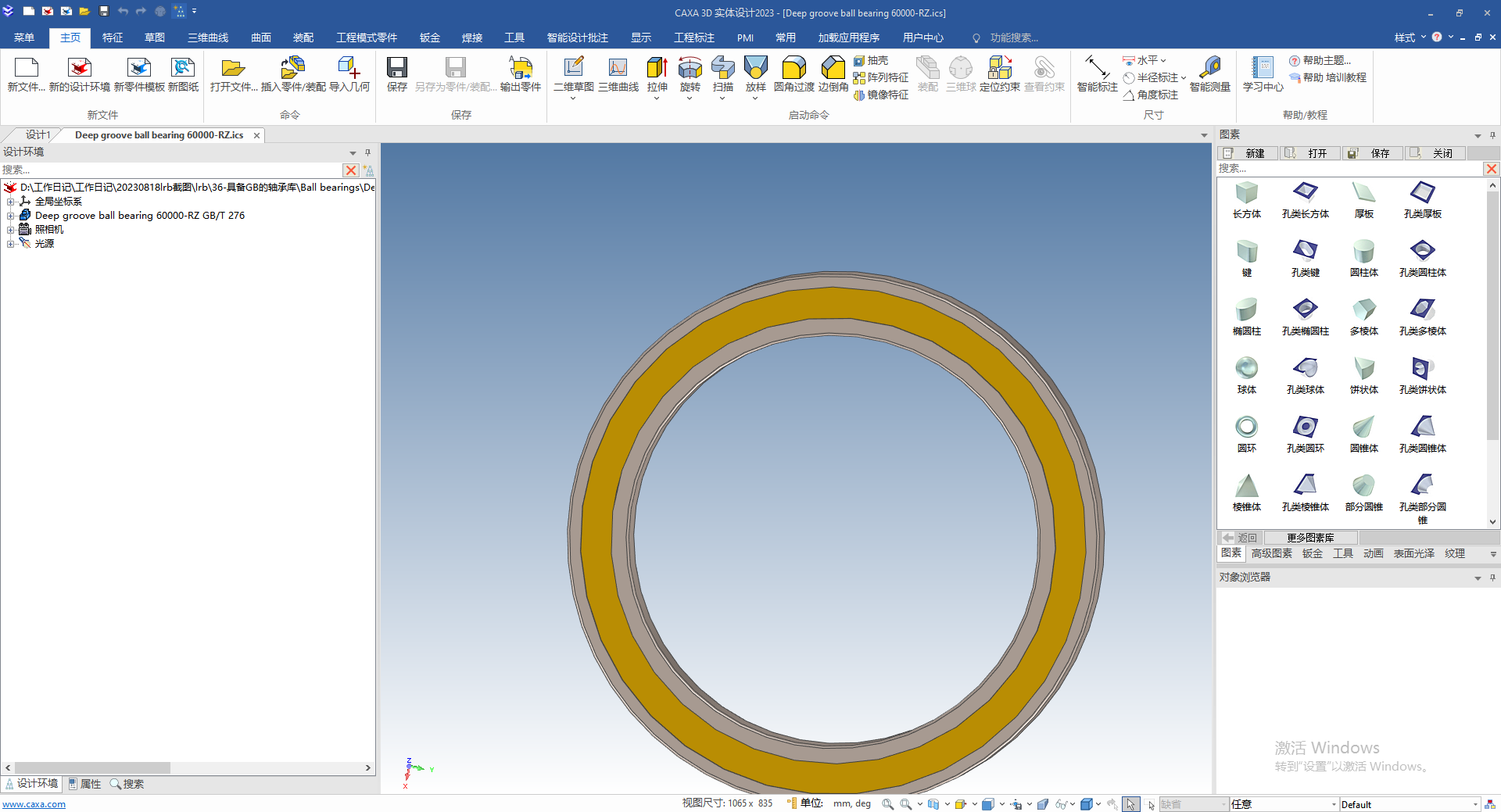Click the 保存 catalog button
Image resolution: width=1501 pixels, height=812 pixels.
(x=1373, y=153)
